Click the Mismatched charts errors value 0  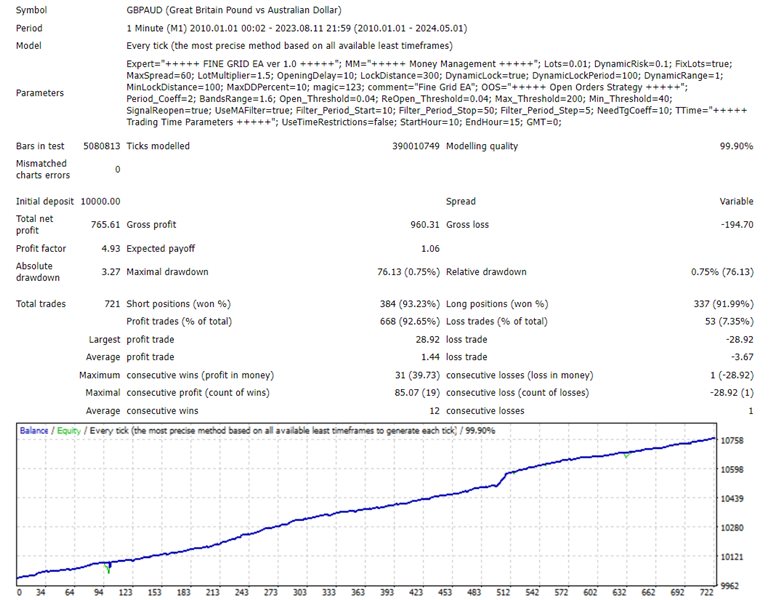pos(117,169)
